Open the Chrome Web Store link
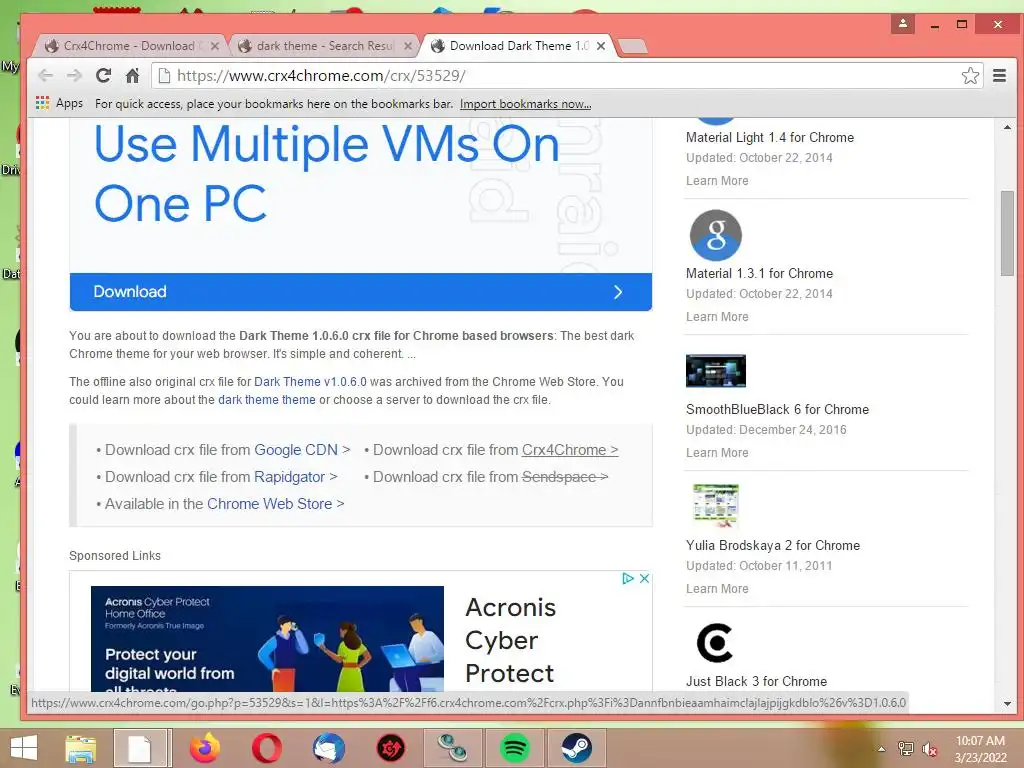The image size is (1024, 768). coord(270,504)
